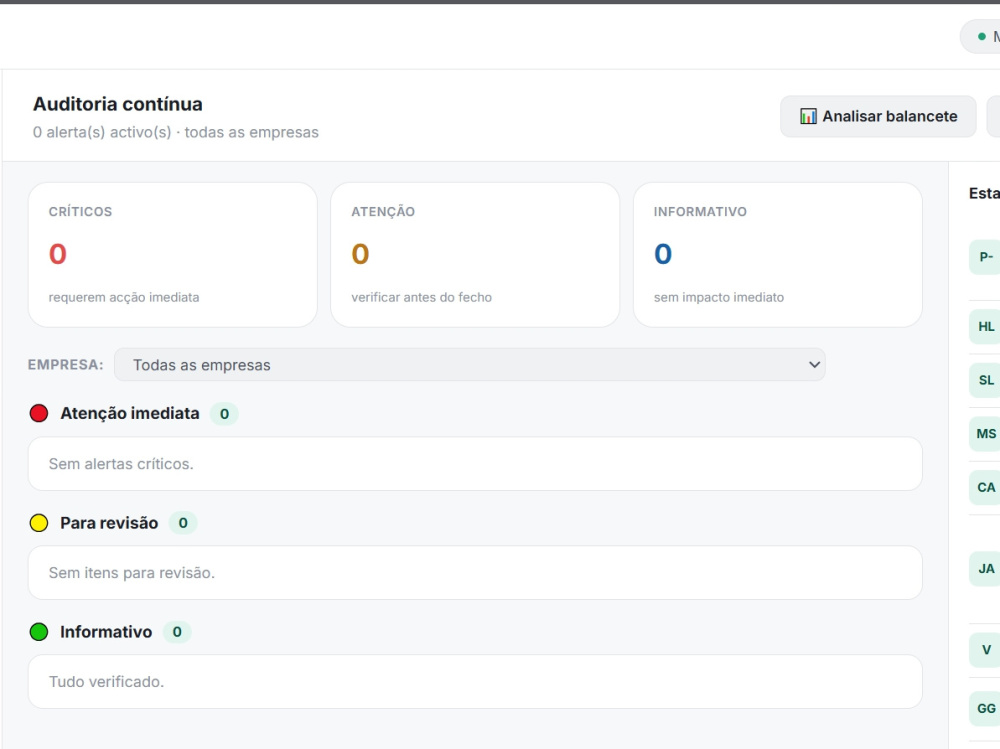The width and height of the screenshot is (1000, 749).
Task: Click the bar-chart icon in Analisar balancete
Action: 808,116
